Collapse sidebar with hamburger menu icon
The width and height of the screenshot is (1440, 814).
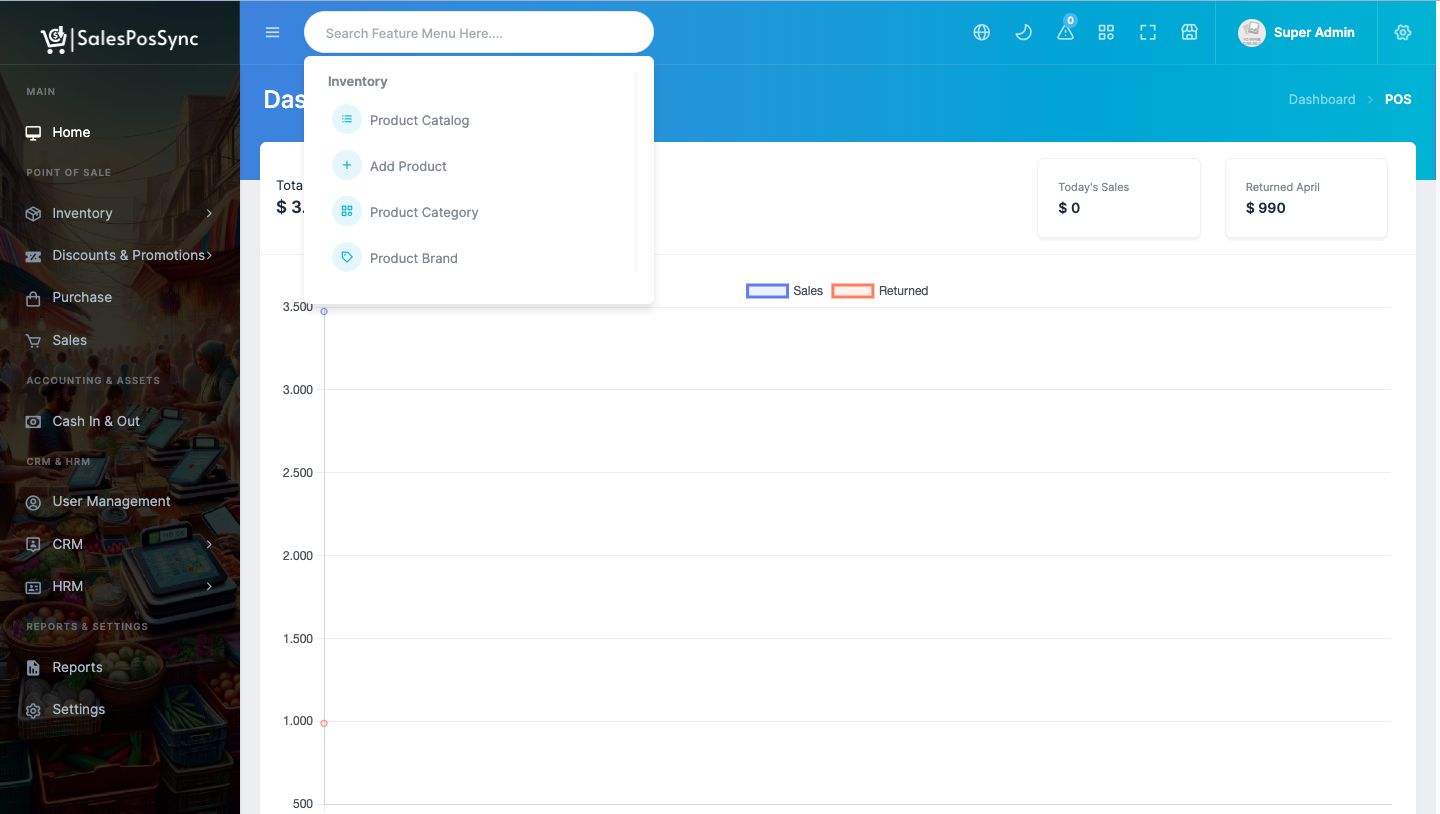pyautogui.click(x=272, y=33)
